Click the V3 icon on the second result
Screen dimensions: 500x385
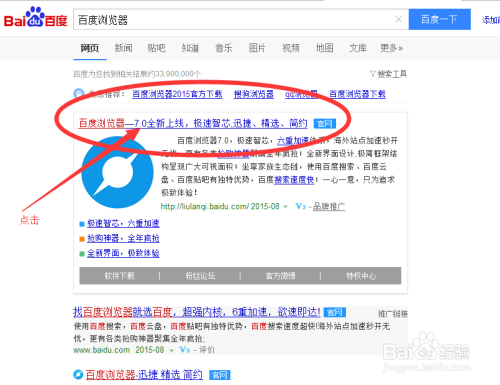[184, 350]
